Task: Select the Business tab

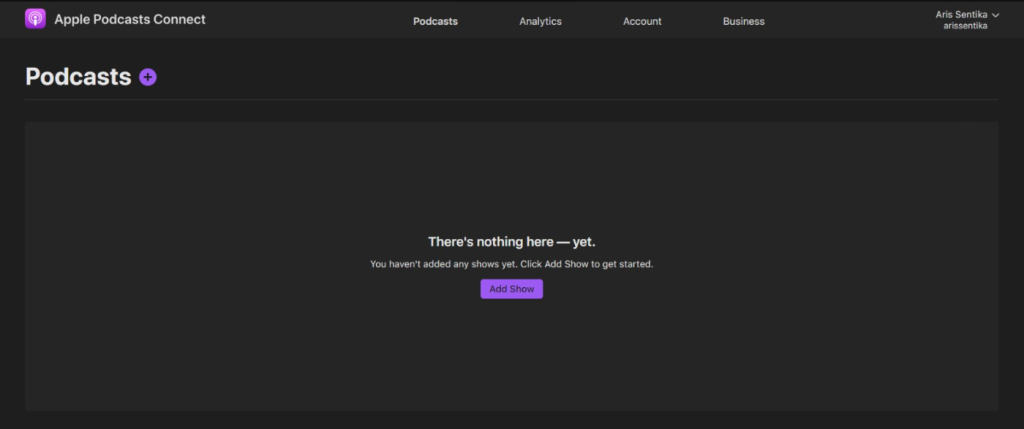Action: 743,21
